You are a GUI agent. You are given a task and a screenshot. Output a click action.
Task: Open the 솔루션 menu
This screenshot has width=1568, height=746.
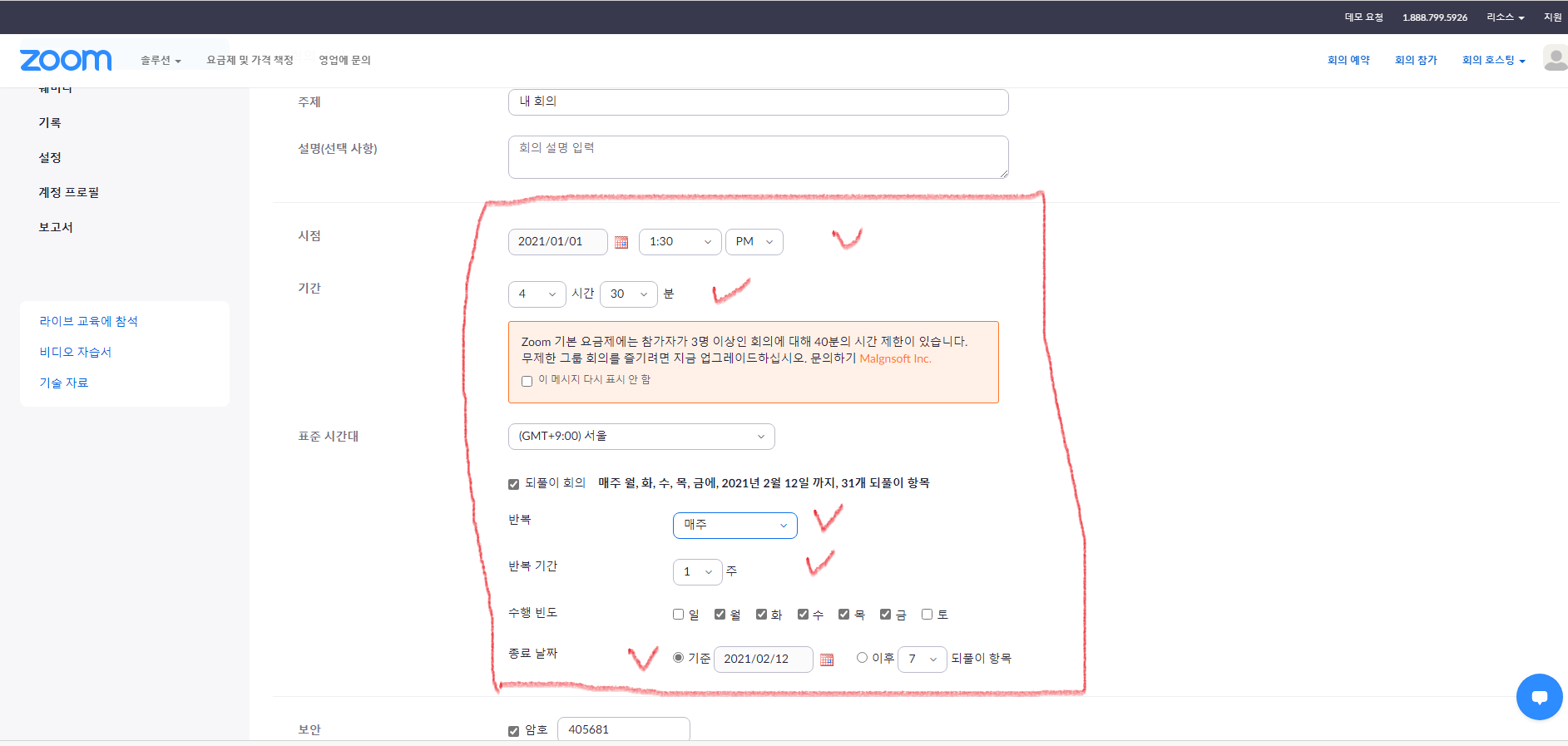tap(160, 60)
